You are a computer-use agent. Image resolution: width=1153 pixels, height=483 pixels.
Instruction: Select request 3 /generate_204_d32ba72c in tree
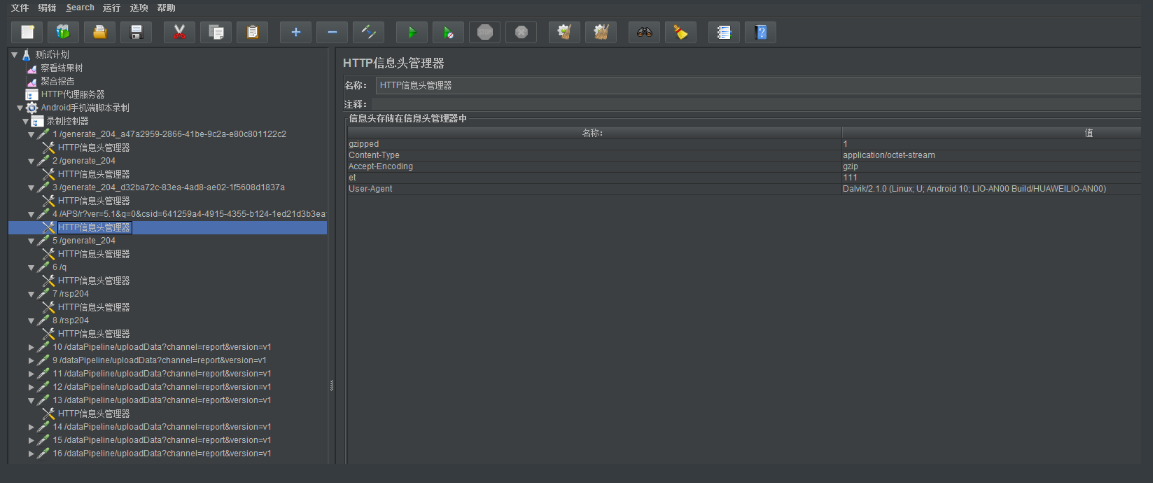[x=168, y=187]
